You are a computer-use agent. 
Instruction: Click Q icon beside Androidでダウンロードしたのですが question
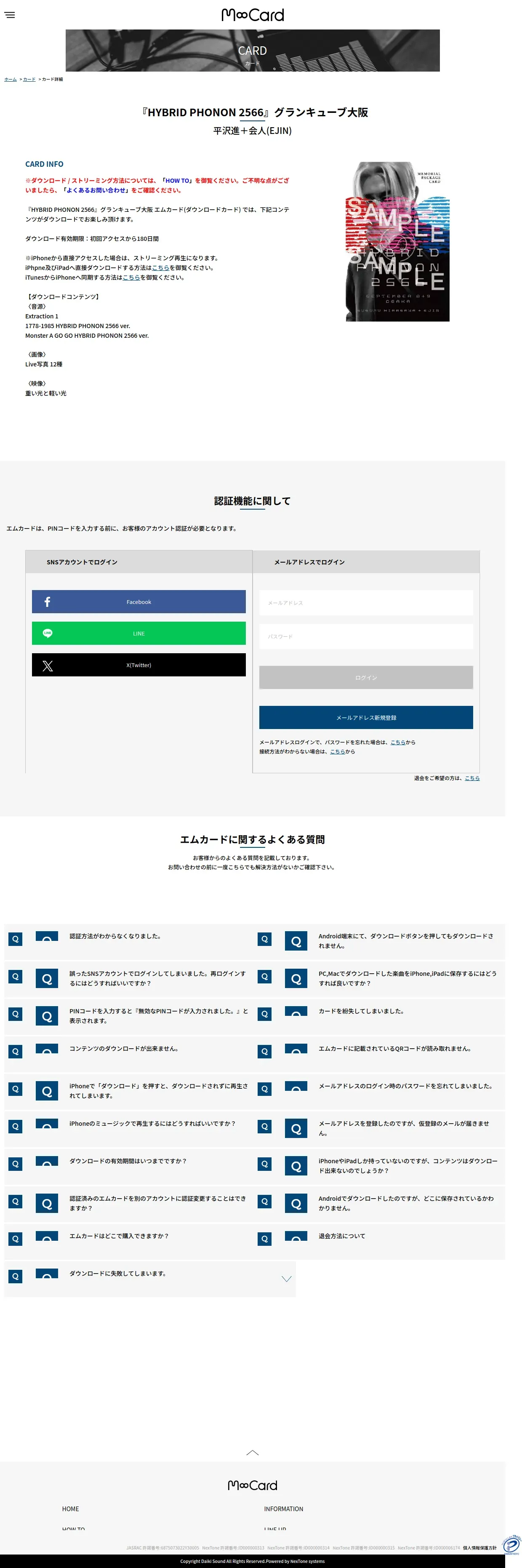pyautogui.click(x=265, y=1202)
